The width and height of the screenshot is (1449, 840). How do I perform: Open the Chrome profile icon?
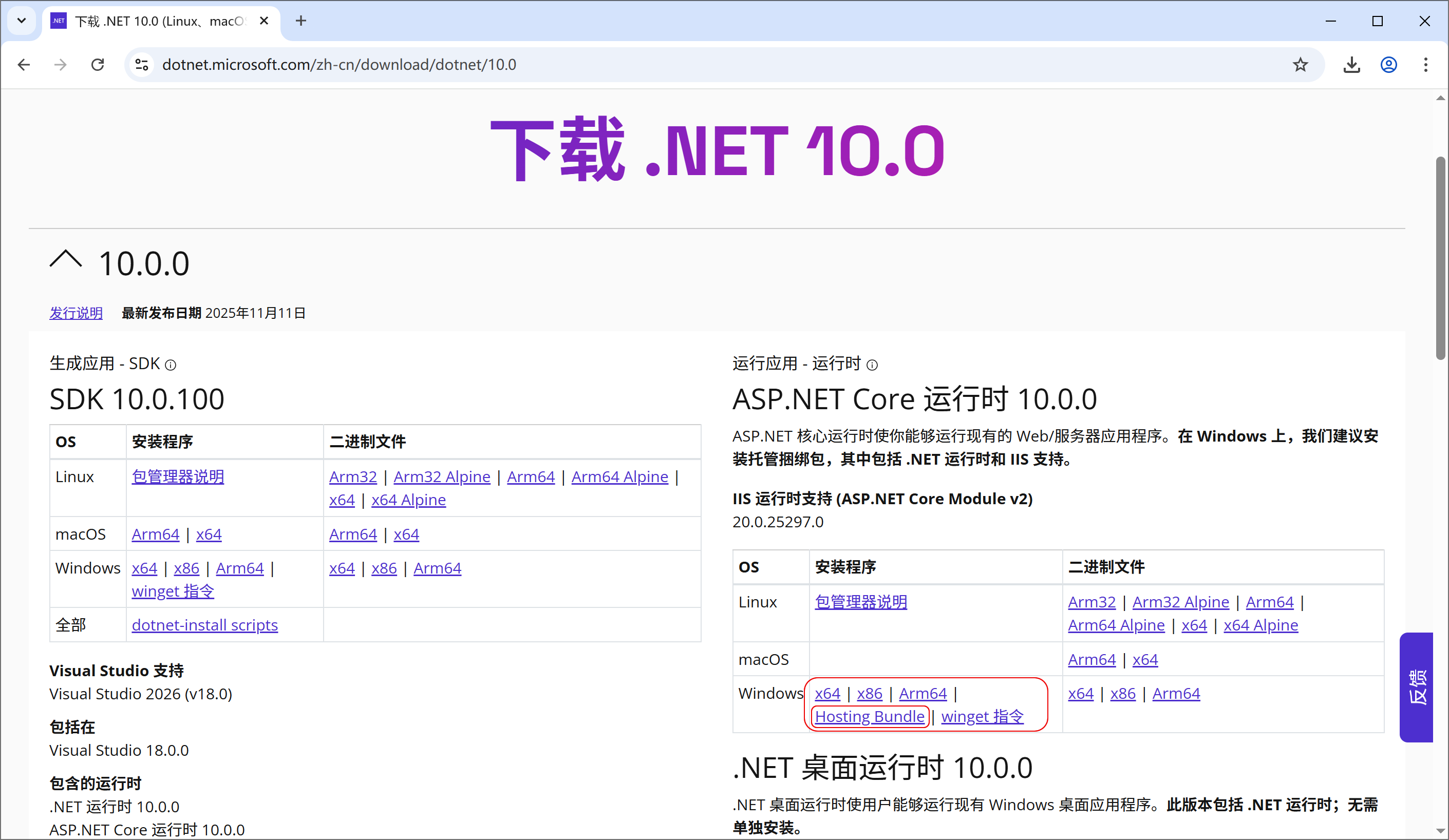pos(1388,64)
